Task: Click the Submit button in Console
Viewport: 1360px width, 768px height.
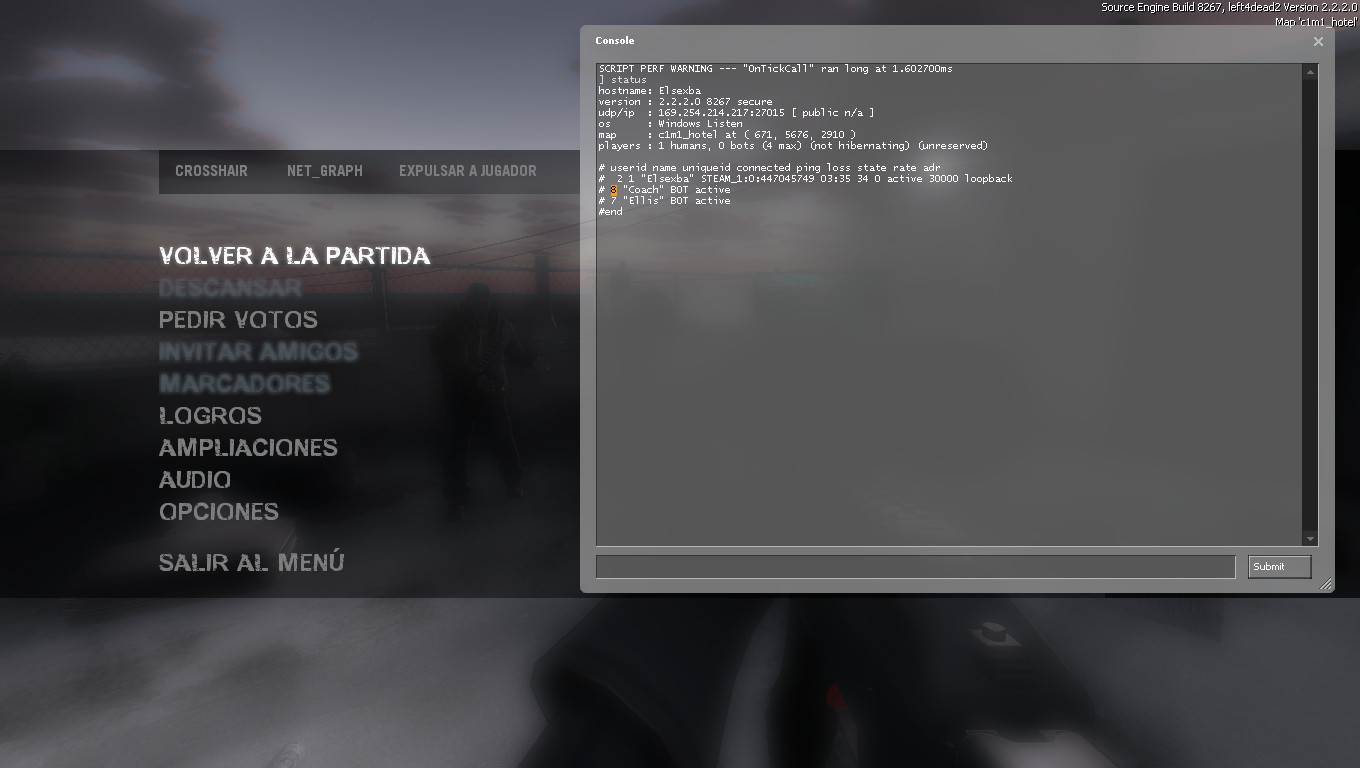Action: [x=1279, y=567]
